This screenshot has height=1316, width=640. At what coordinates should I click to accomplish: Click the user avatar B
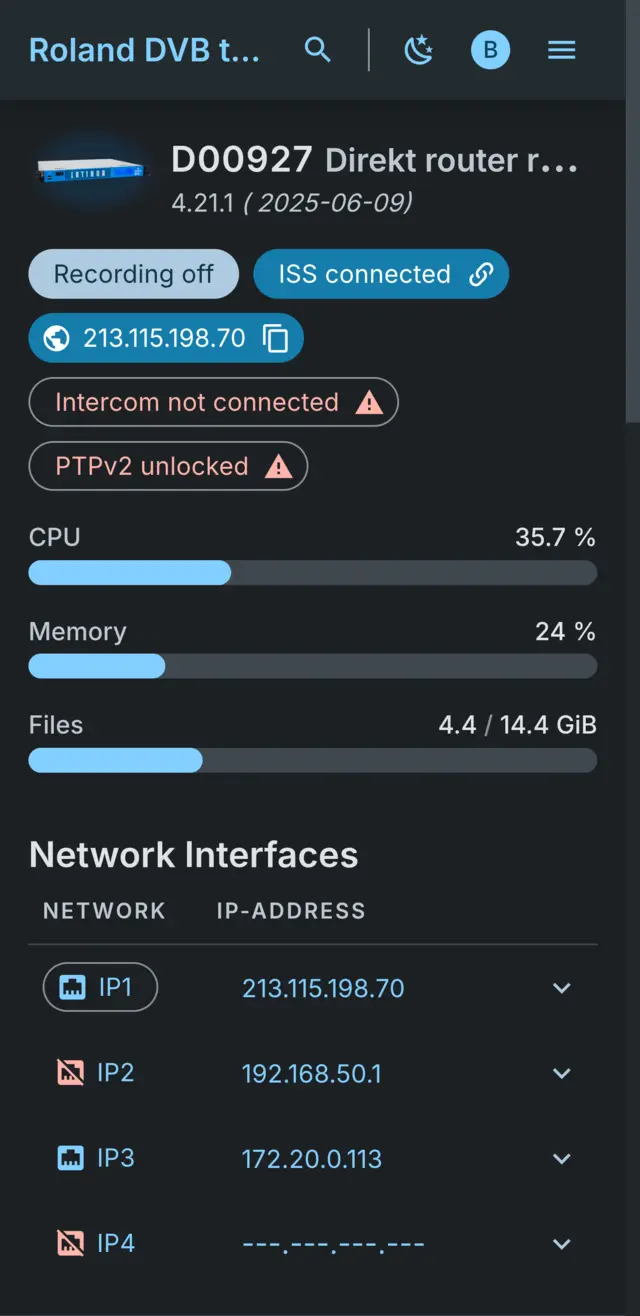pos(490,49)
